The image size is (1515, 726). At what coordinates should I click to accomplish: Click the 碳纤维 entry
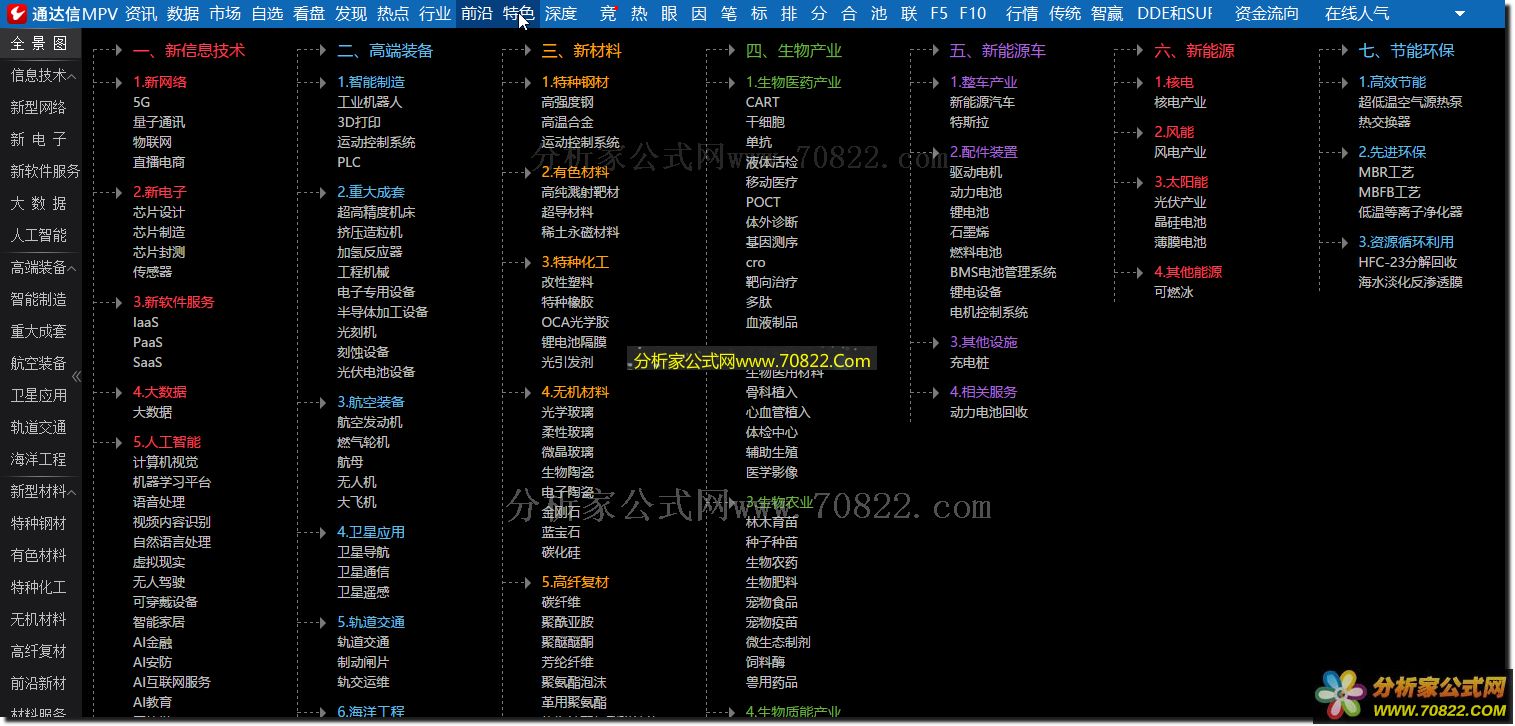[x=561, y=602]
